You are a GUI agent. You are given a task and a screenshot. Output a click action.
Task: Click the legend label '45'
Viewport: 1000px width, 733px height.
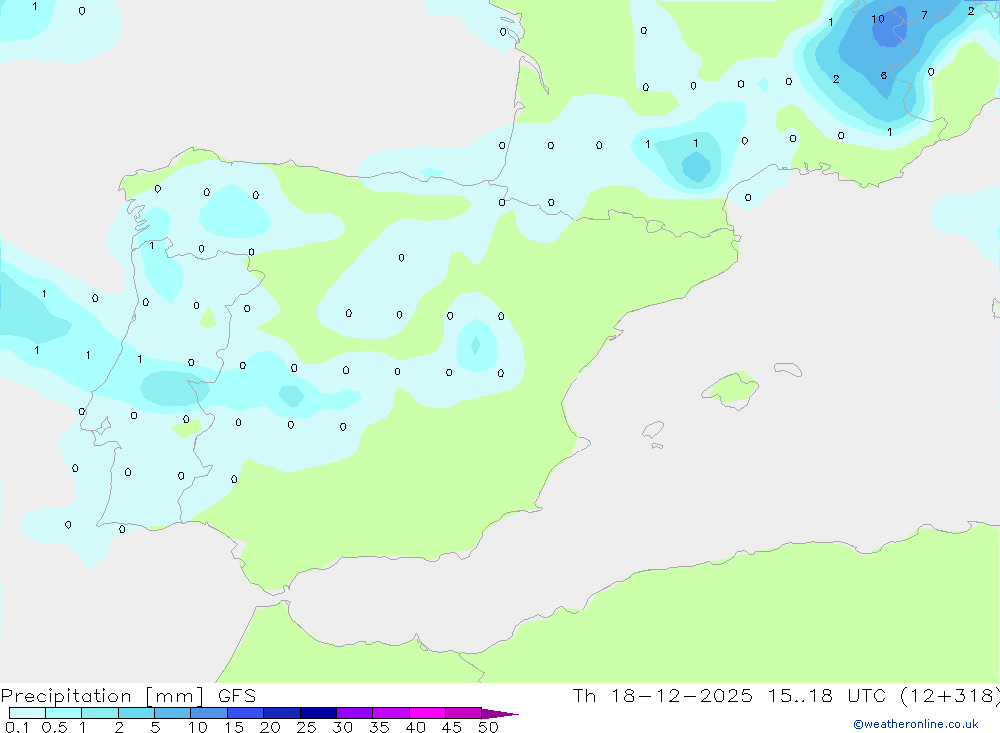pyautogui.click(x=452, y=727)
